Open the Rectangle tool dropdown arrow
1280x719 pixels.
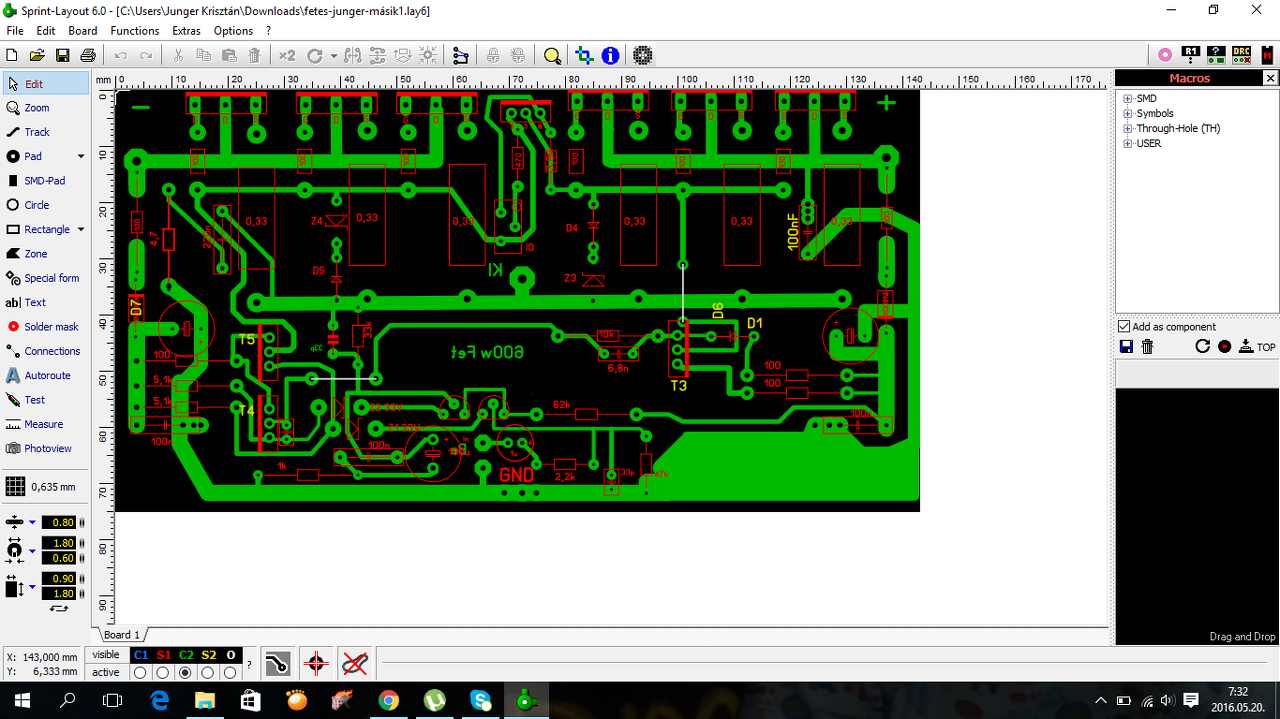81,230
